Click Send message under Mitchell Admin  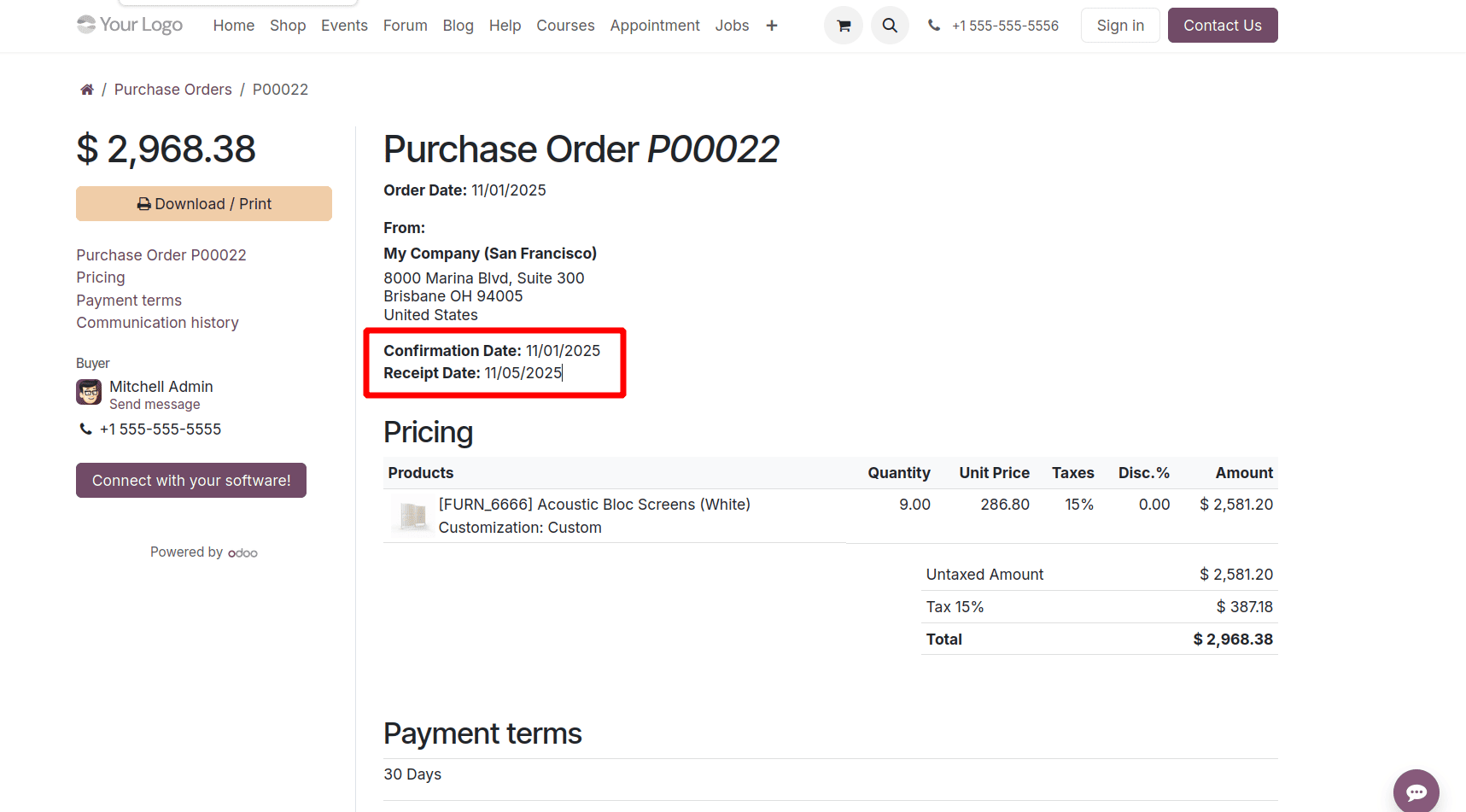click(x=155, y=404)
